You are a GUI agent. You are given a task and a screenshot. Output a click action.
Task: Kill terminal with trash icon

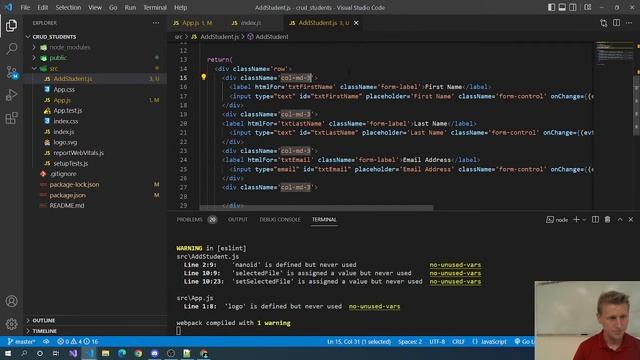(607, 220)
